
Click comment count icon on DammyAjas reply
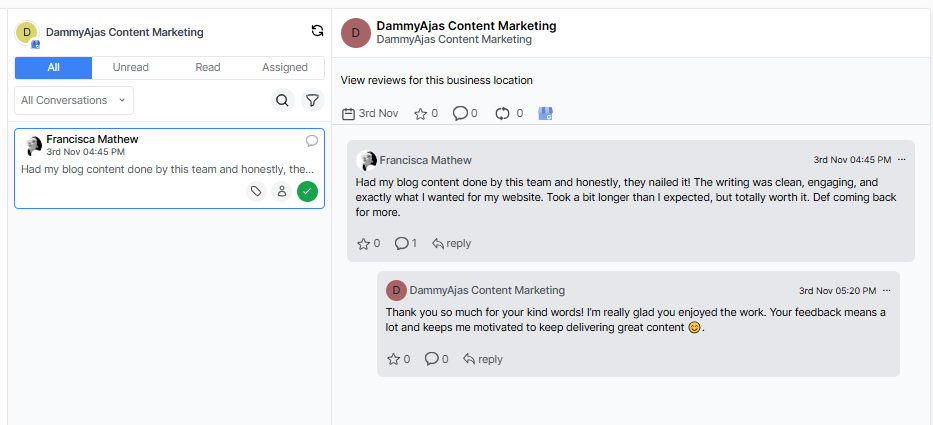click(x=432, y=359)
